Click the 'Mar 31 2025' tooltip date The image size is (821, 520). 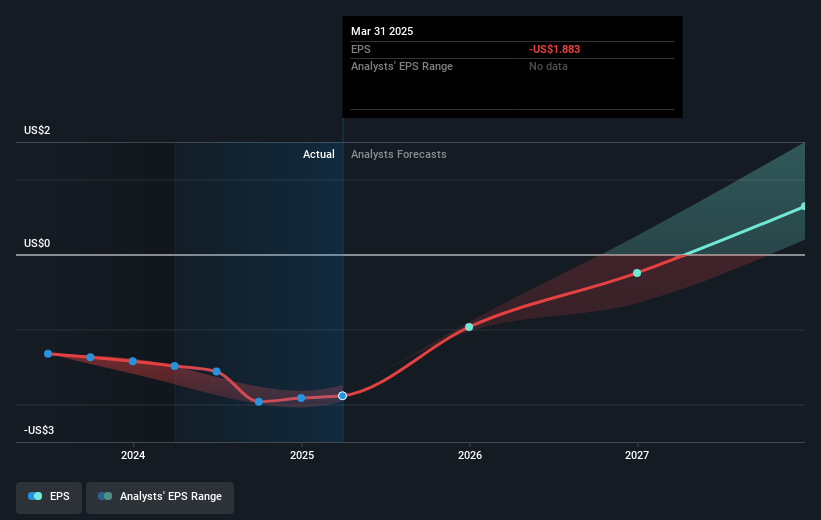tap(382, 31)
